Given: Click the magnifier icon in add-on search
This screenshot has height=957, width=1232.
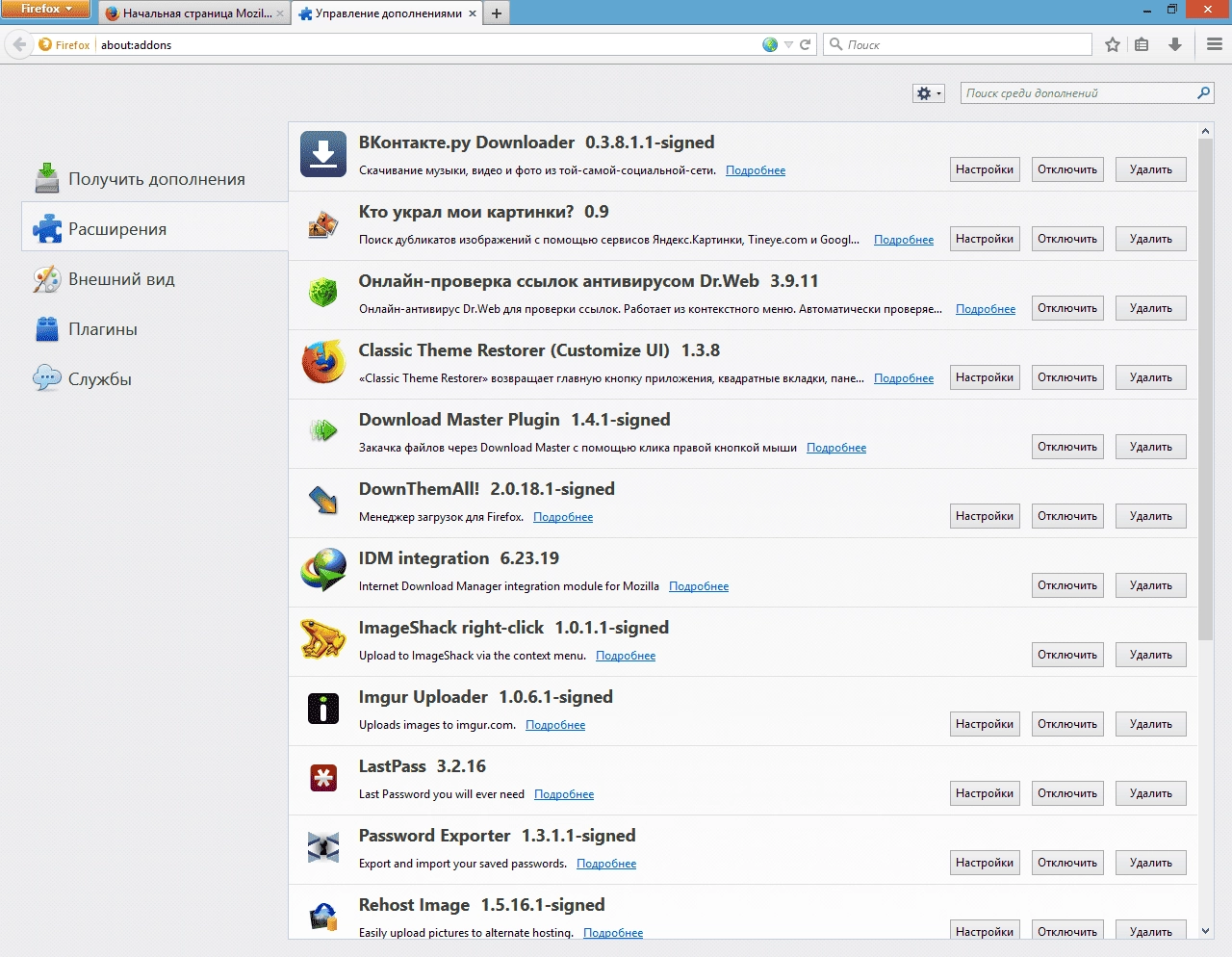Looking at the screenshot, I should coord(1203,93).
